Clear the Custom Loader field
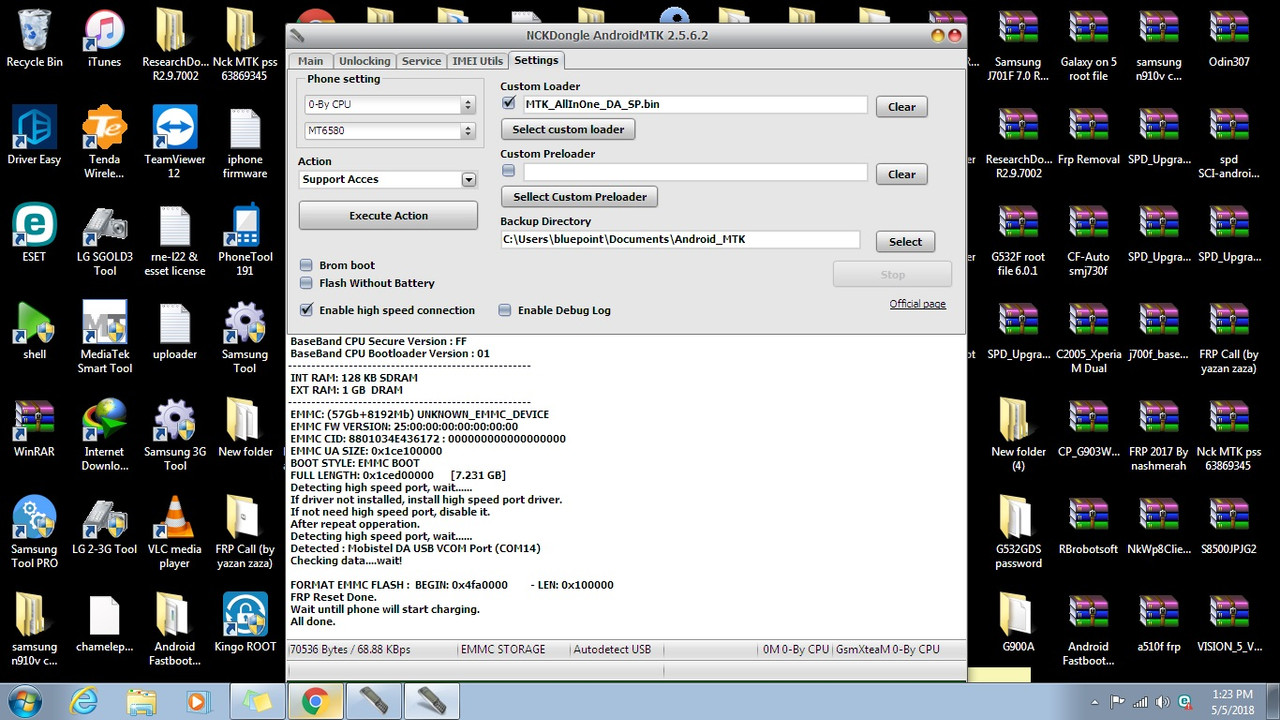Viewport: 1280px width, 720px height. click(x=902, y=107)
